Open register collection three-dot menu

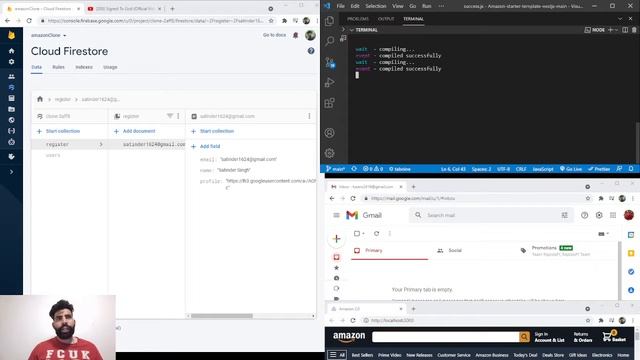[x=178, y=116]
